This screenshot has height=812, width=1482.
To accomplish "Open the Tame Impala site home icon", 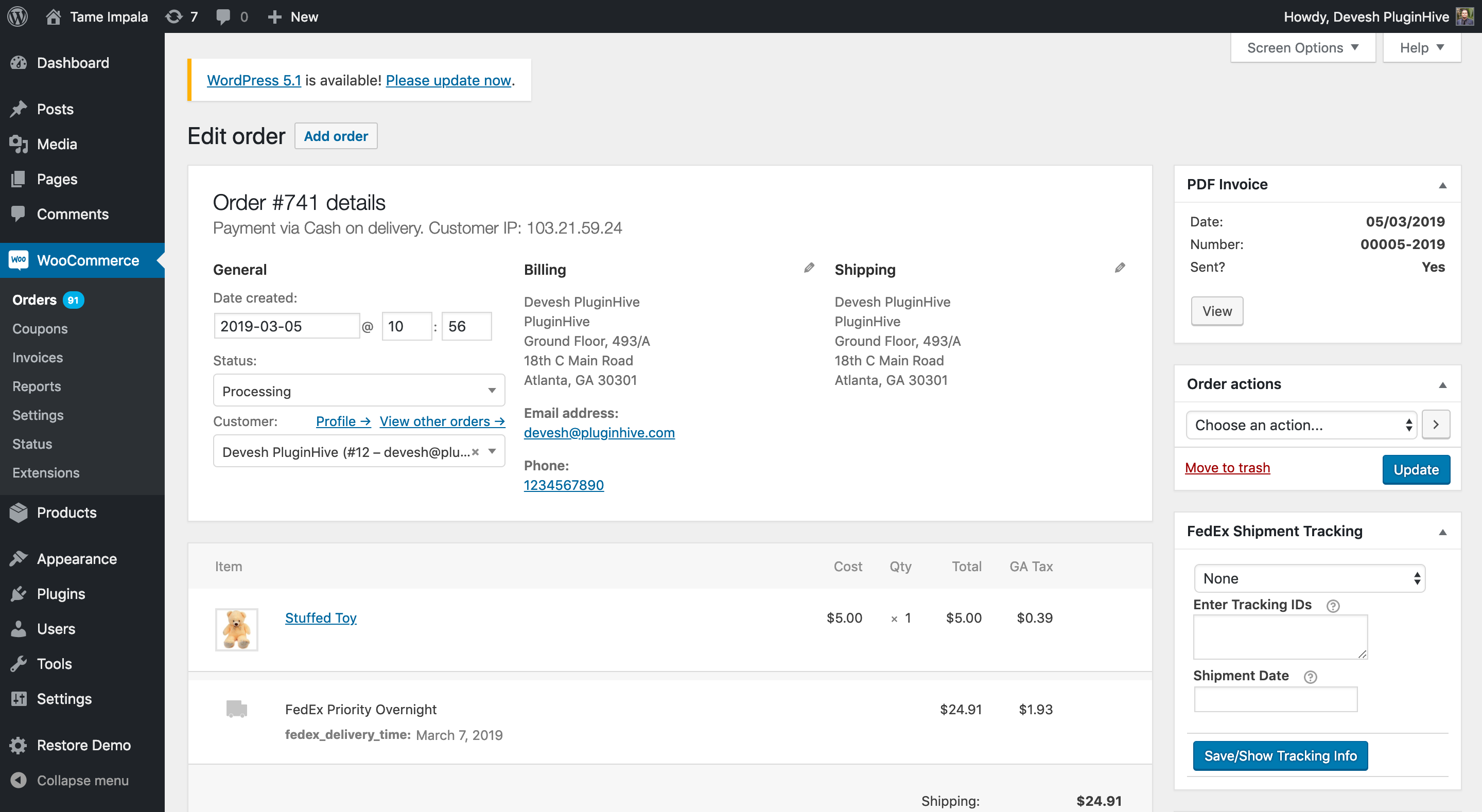I will point(54,16).
